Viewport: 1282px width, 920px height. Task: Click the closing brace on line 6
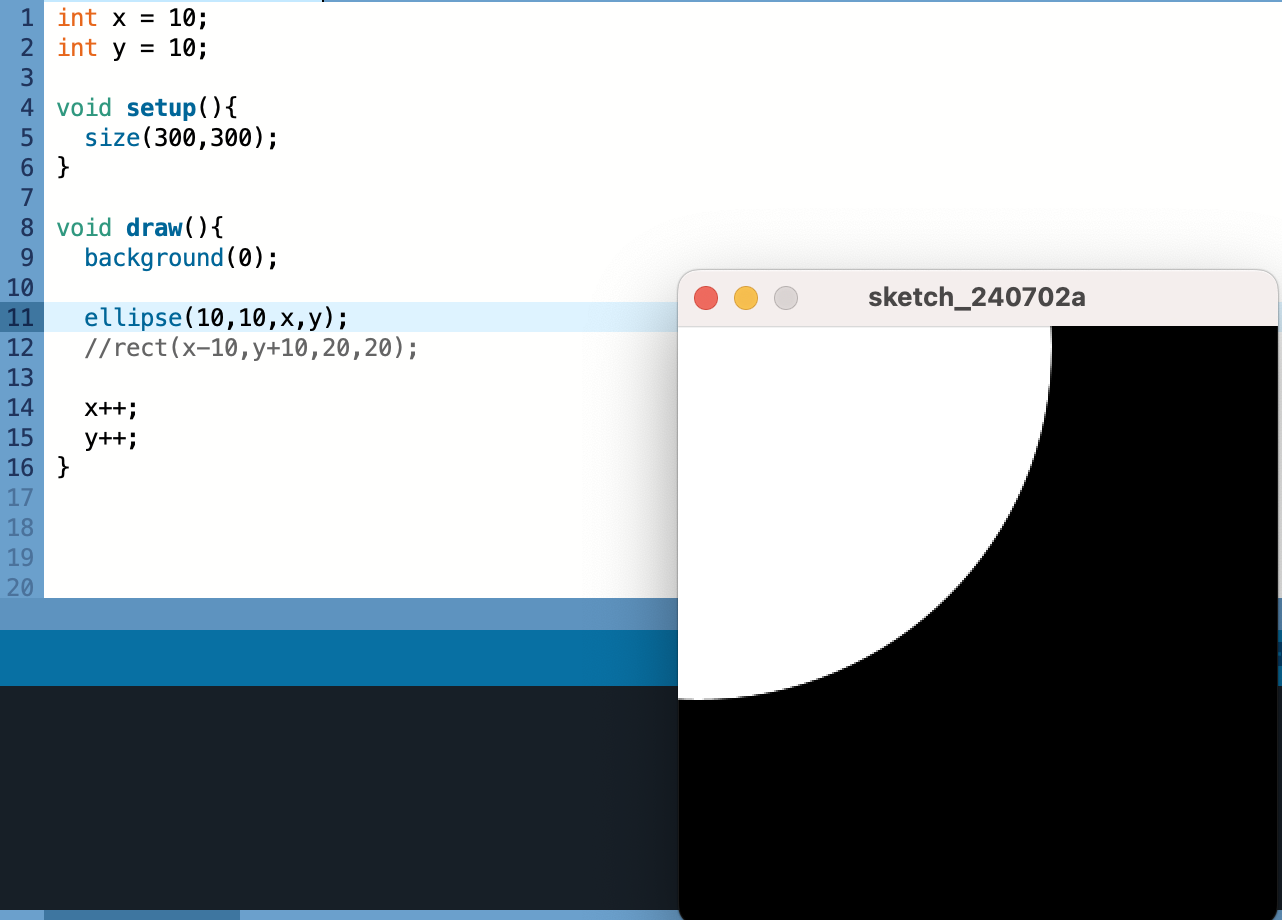64,168
